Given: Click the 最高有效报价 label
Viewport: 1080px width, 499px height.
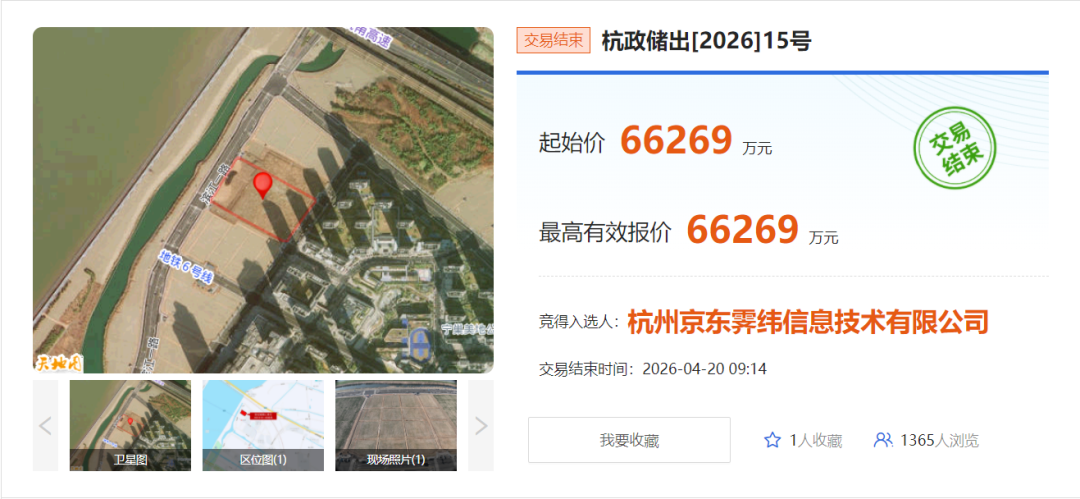Looking at the screenshot, I should click(x=605, y=232).
